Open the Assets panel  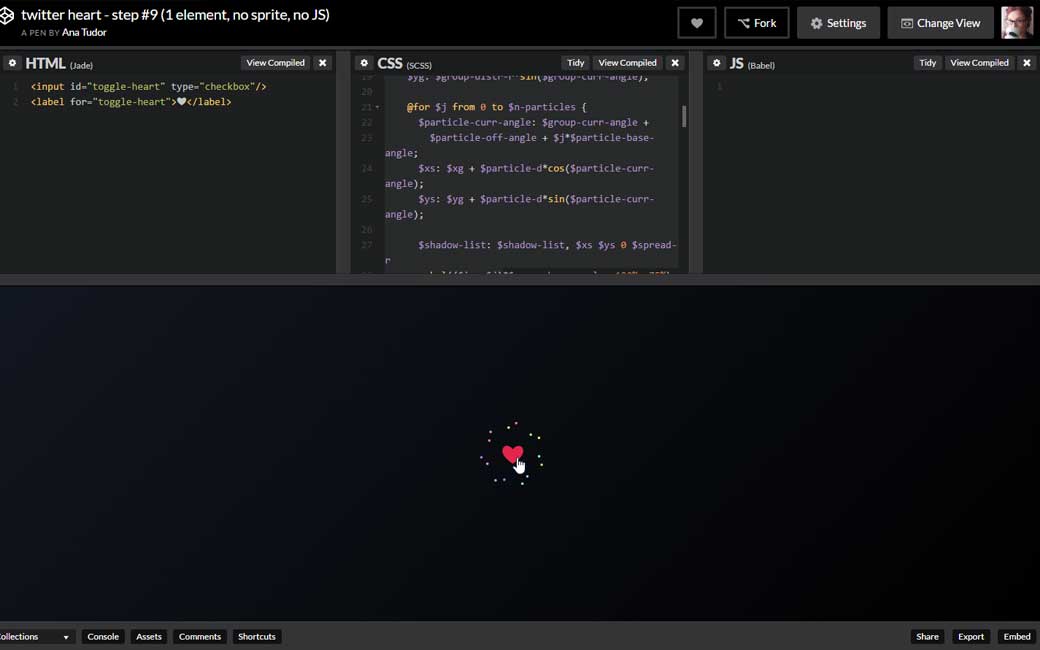pyautogui.click(x=149, y=637)
